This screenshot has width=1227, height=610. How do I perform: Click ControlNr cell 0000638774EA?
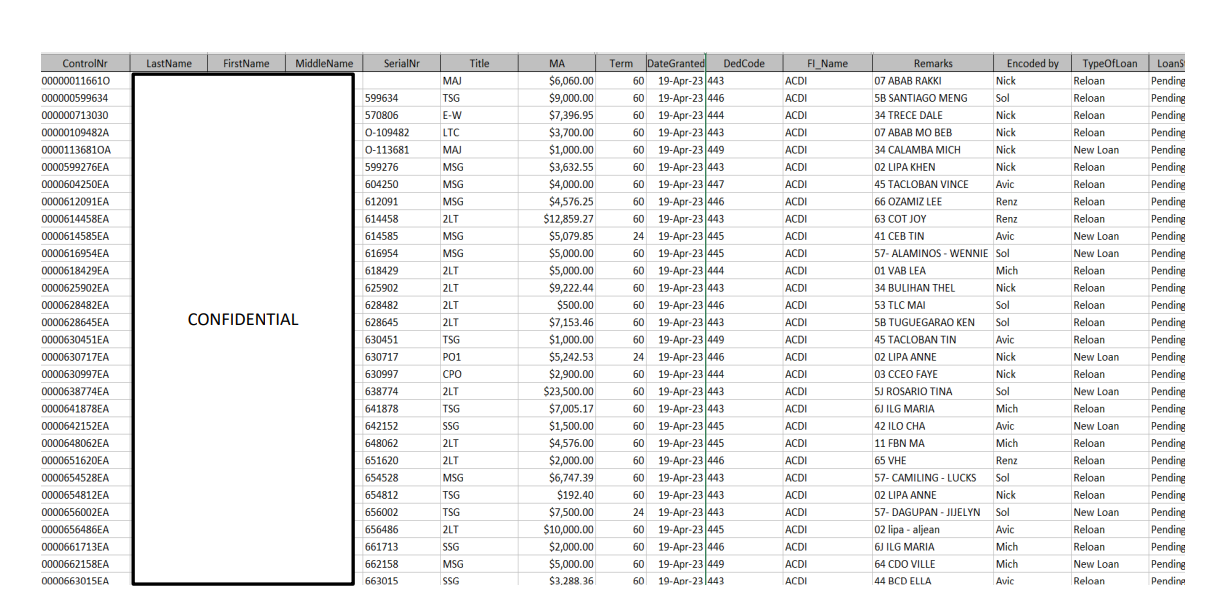point(85,392)
